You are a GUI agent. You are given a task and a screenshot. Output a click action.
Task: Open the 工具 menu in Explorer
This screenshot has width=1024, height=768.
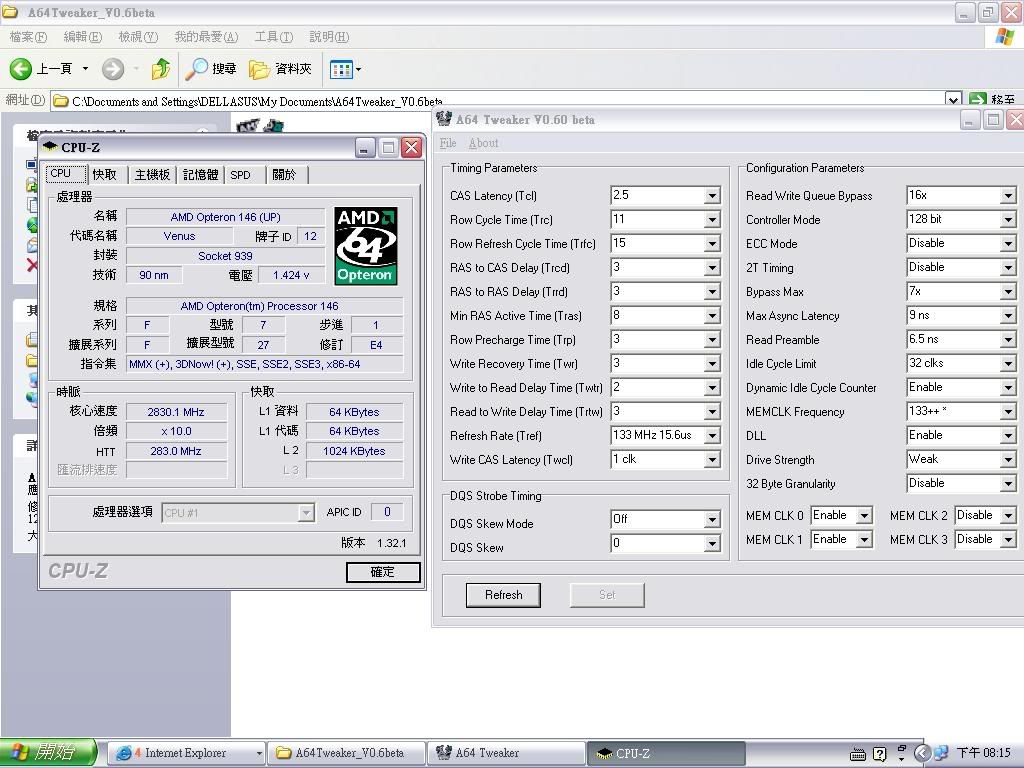(x=274, y=37)
